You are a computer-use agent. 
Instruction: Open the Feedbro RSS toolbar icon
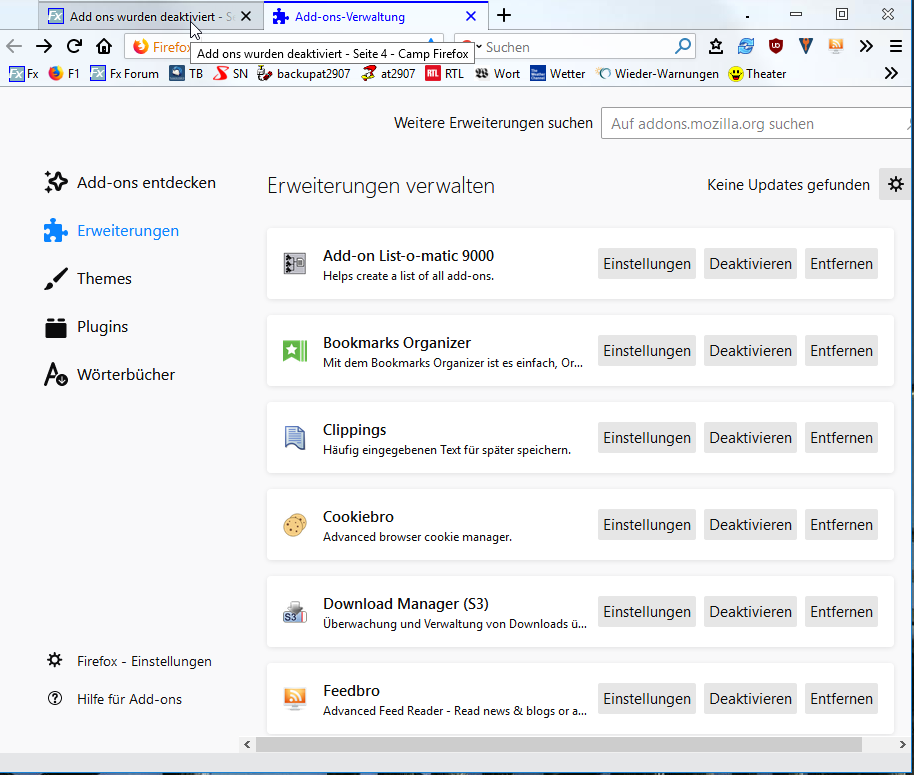coord(836,46)
